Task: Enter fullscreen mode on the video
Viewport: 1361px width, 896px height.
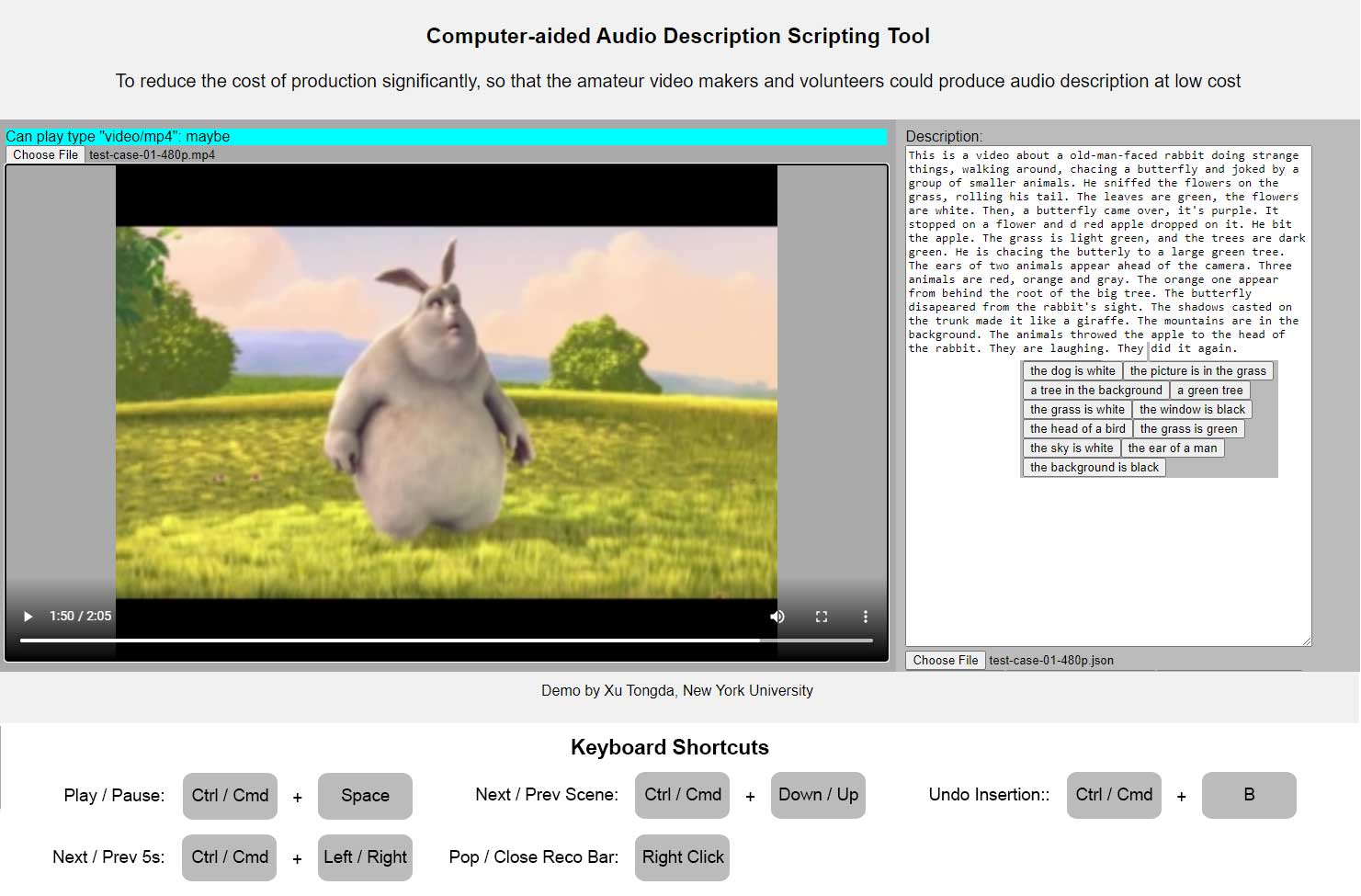Action: (822, 617)
